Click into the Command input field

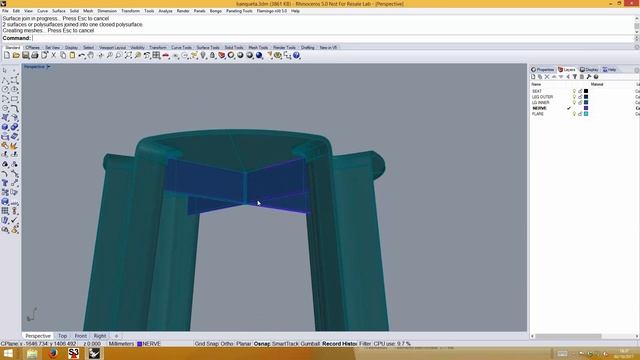point(333,38)
